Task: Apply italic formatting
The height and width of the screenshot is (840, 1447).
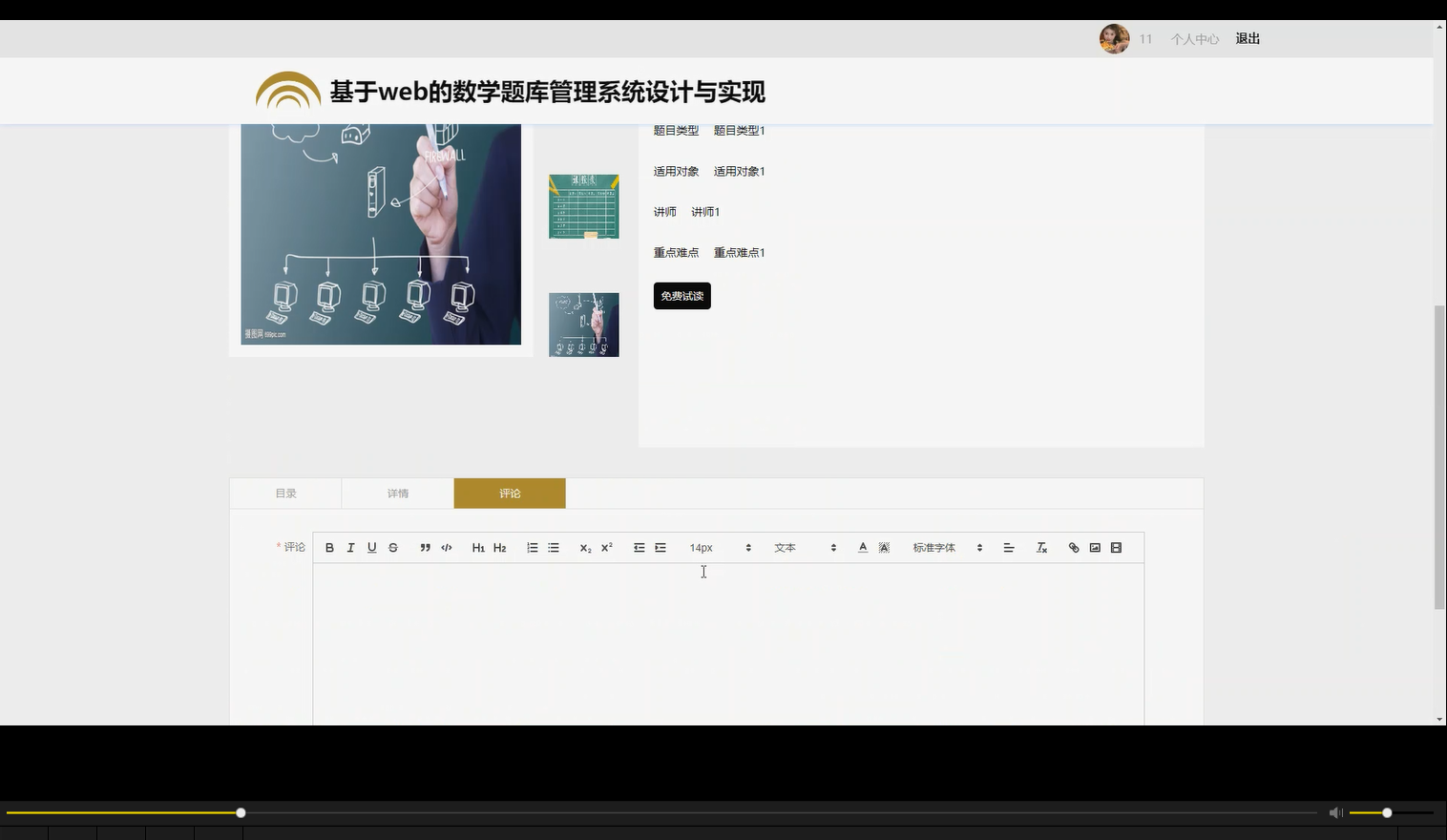Action: pos(350,547)
